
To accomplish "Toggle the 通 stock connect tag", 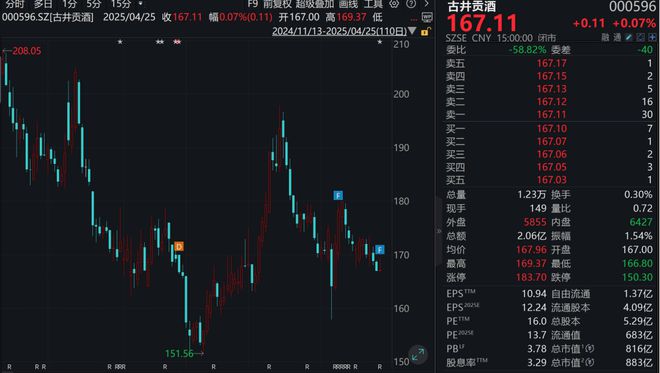I will click(617, 37).
